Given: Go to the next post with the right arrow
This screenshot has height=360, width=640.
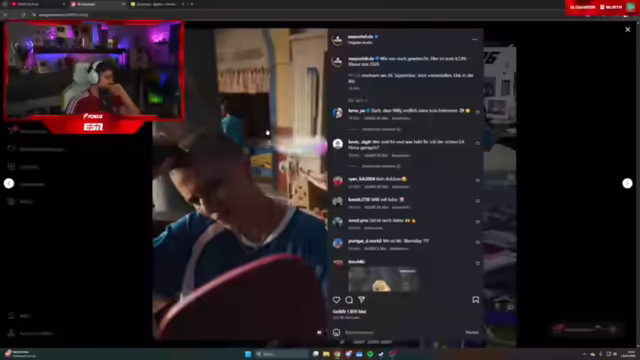Looking at the screenshot, I should [627, 183].
